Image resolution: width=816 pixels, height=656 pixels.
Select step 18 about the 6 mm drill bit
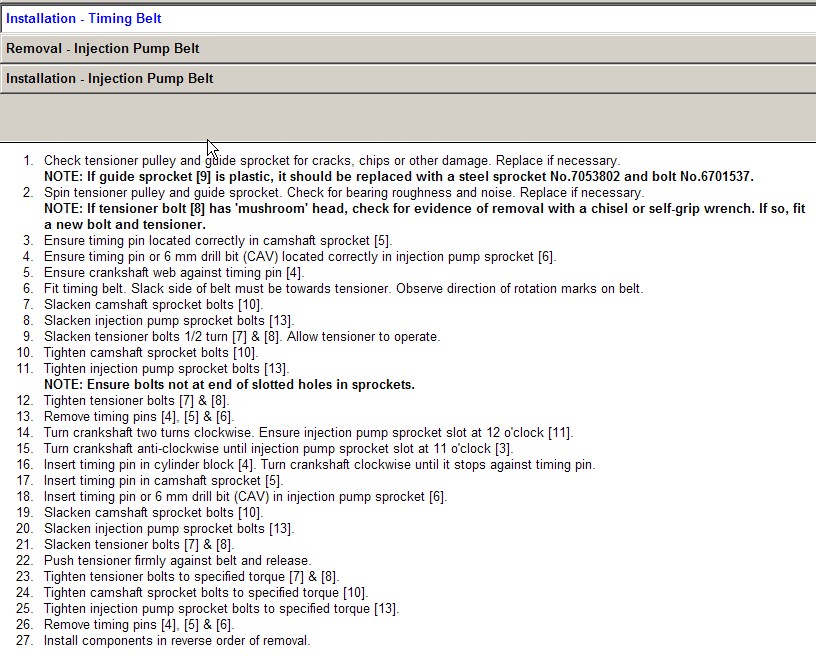click(x=245, y=497)
